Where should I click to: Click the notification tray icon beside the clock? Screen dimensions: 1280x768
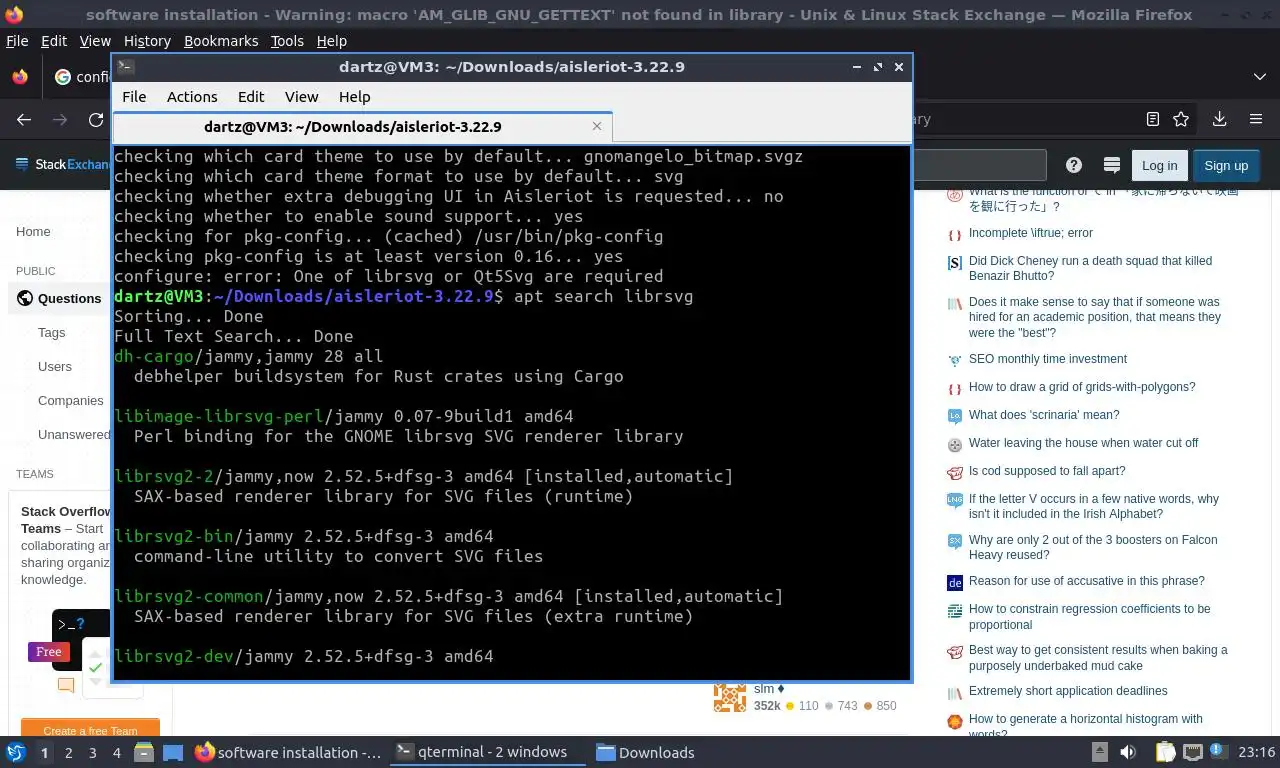(x=1219, y=753)
